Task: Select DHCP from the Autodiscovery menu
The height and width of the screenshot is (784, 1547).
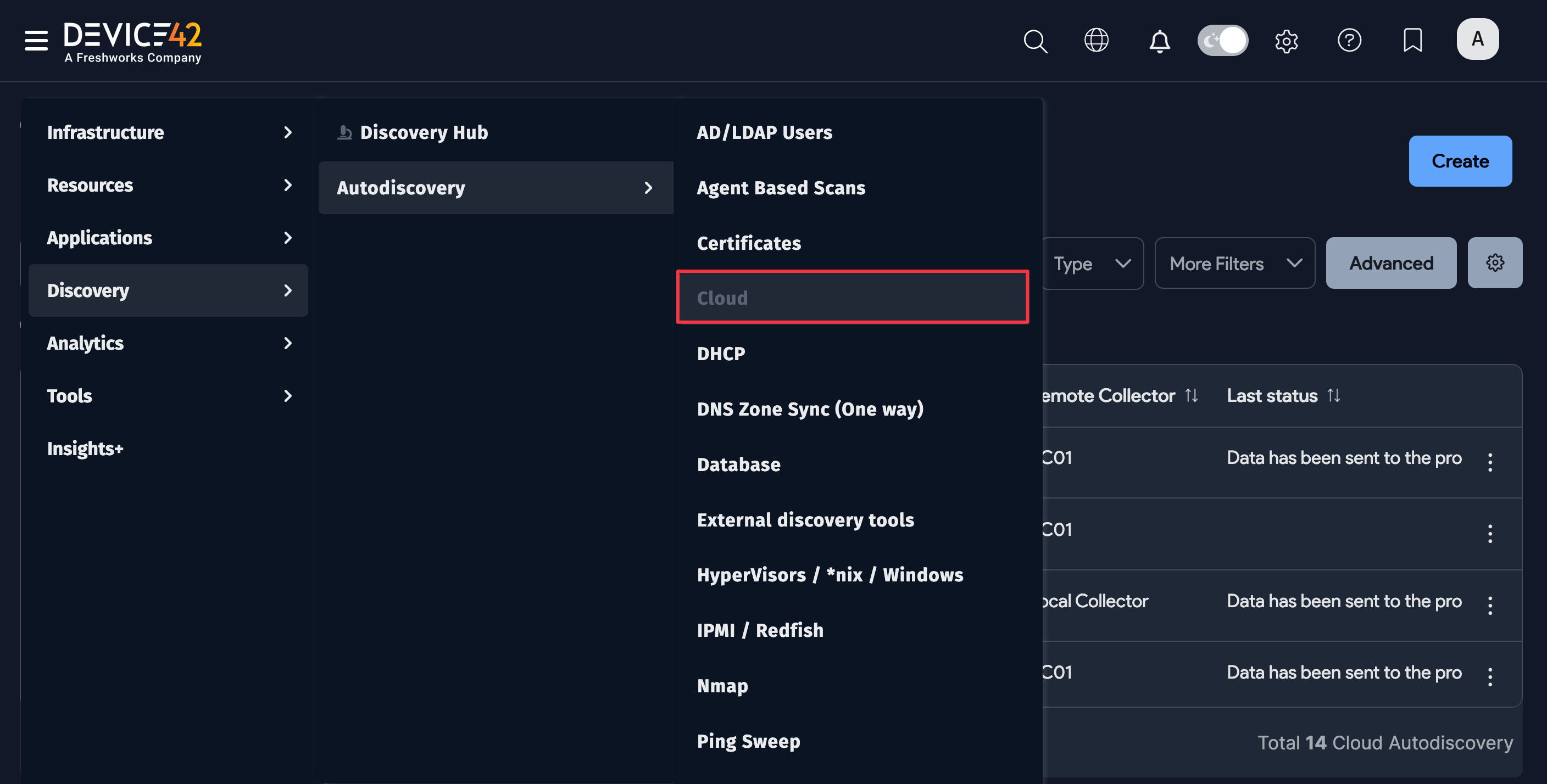Action: pos(720,353)
